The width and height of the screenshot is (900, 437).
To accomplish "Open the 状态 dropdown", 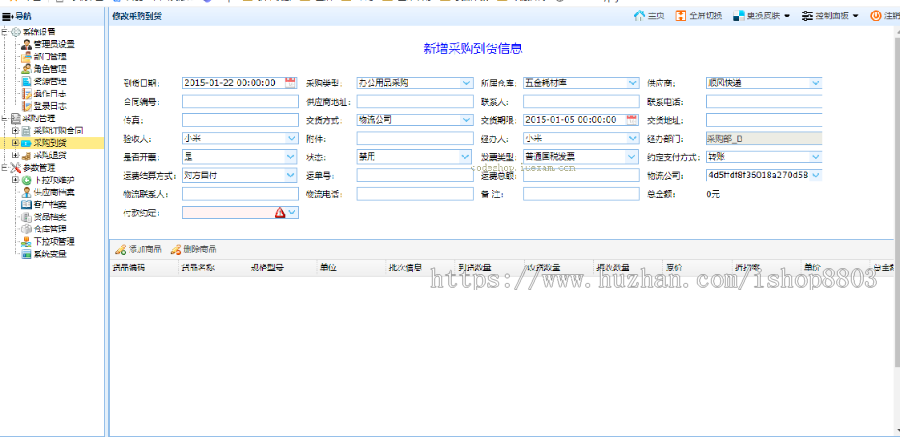I will [x=466, y=156].
